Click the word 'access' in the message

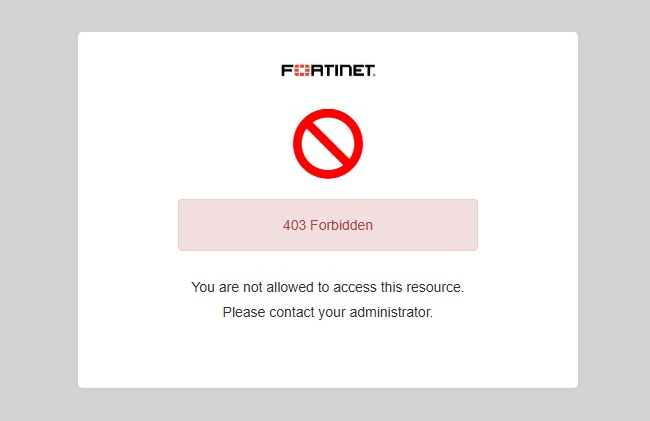(354, 287)
